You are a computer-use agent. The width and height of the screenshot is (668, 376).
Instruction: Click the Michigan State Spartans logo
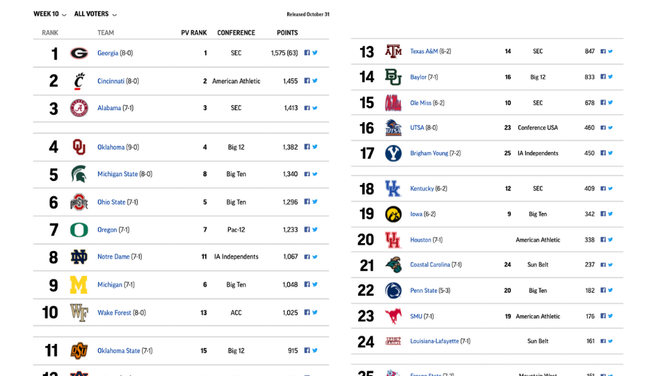click(x=79, y=174)
